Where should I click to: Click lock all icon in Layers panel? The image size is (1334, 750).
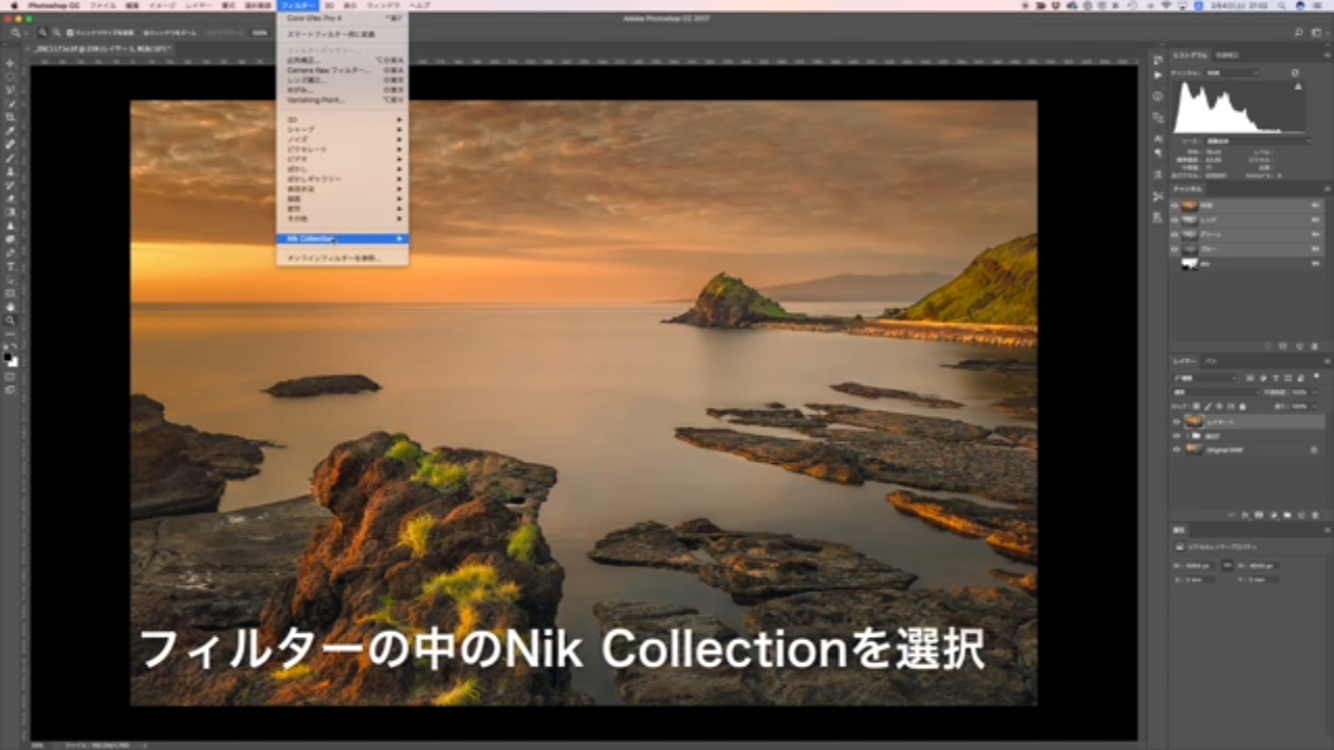pos(1244,406)
